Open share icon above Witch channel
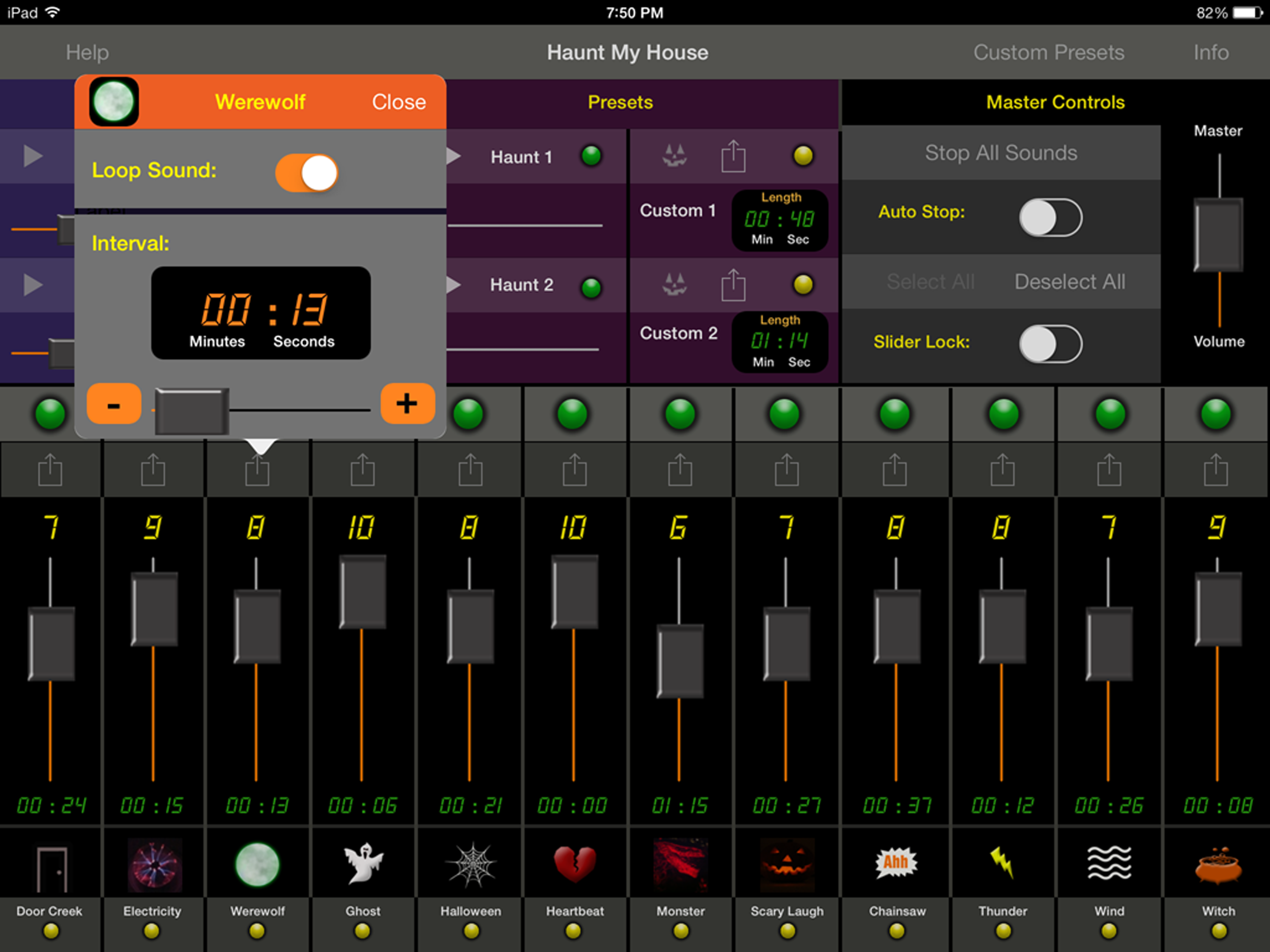 tap(1216, 469)
